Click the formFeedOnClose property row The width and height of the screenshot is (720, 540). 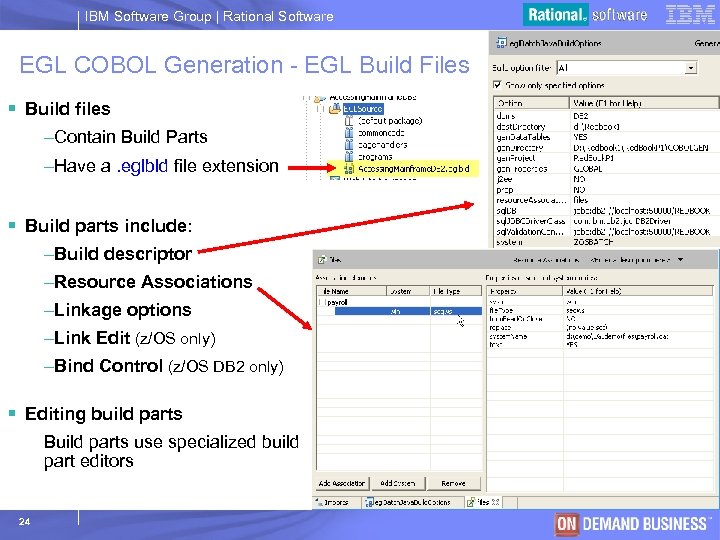[x=600, y=319]
